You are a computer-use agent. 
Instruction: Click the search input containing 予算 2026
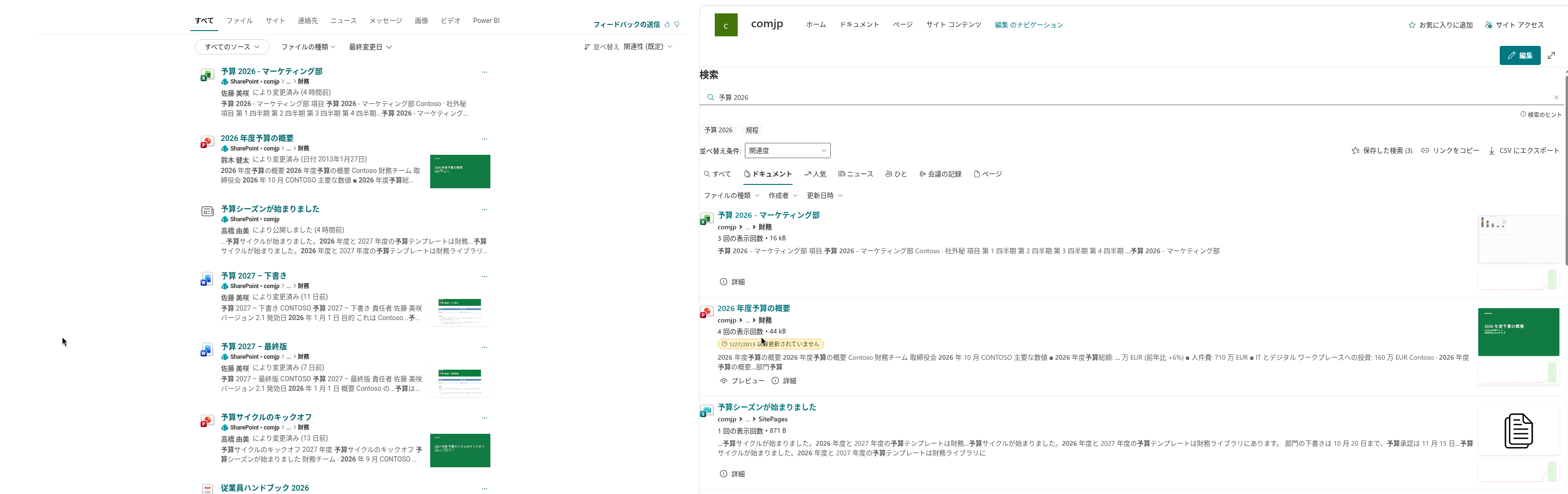[1132, 97]
